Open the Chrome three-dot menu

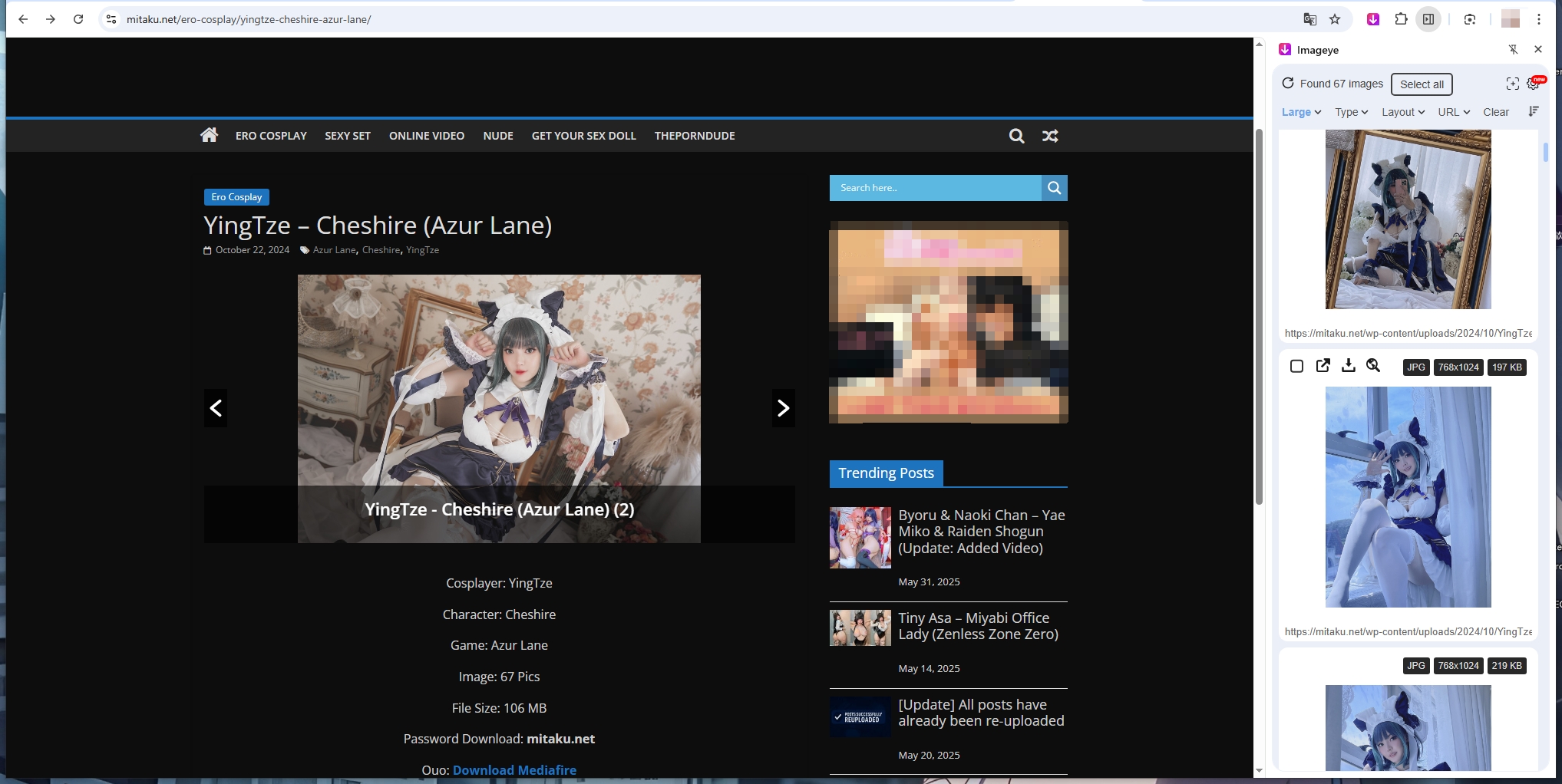1539,19
